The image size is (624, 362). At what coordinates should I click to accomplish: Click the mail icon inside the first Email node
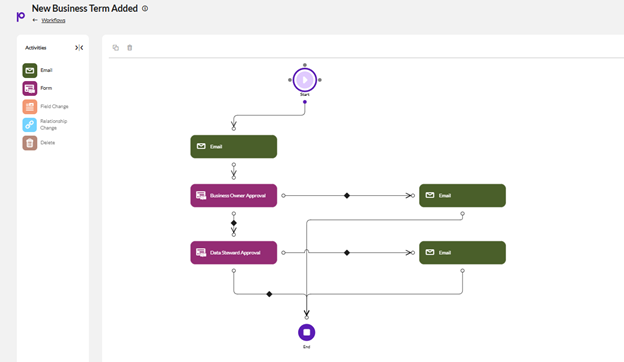click(x=201, y=146)
